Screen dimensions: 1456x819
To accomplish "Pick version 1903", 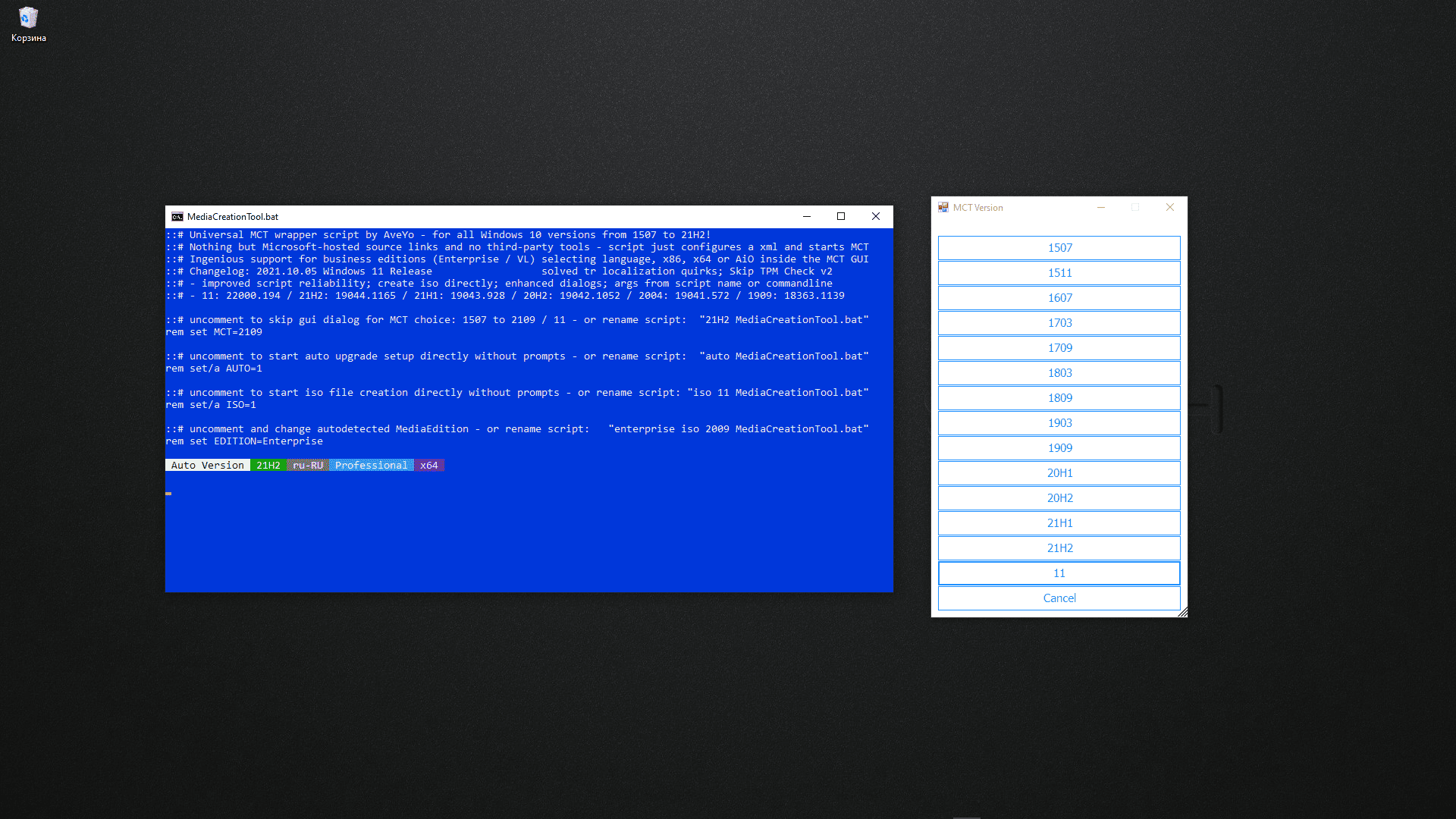I will point(1059,423).
